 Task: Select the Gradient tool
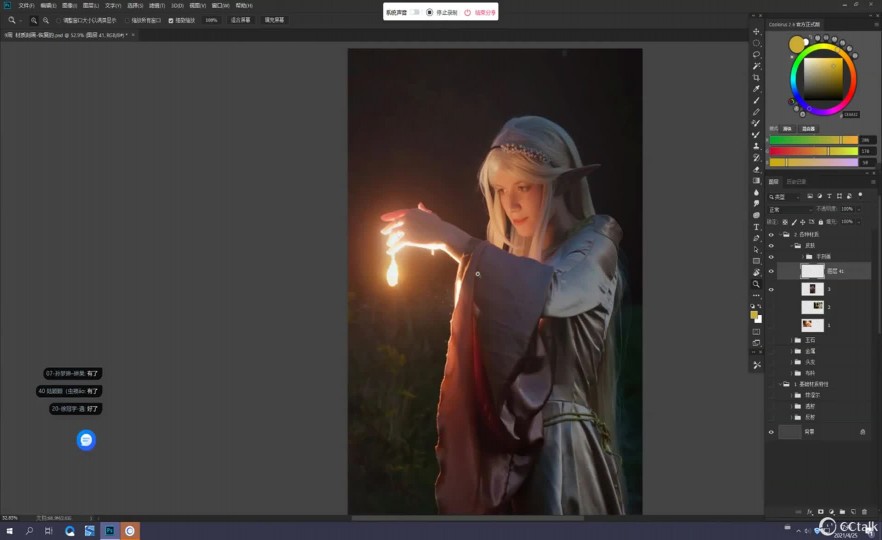pyautogui.click(x=756, y=181)
